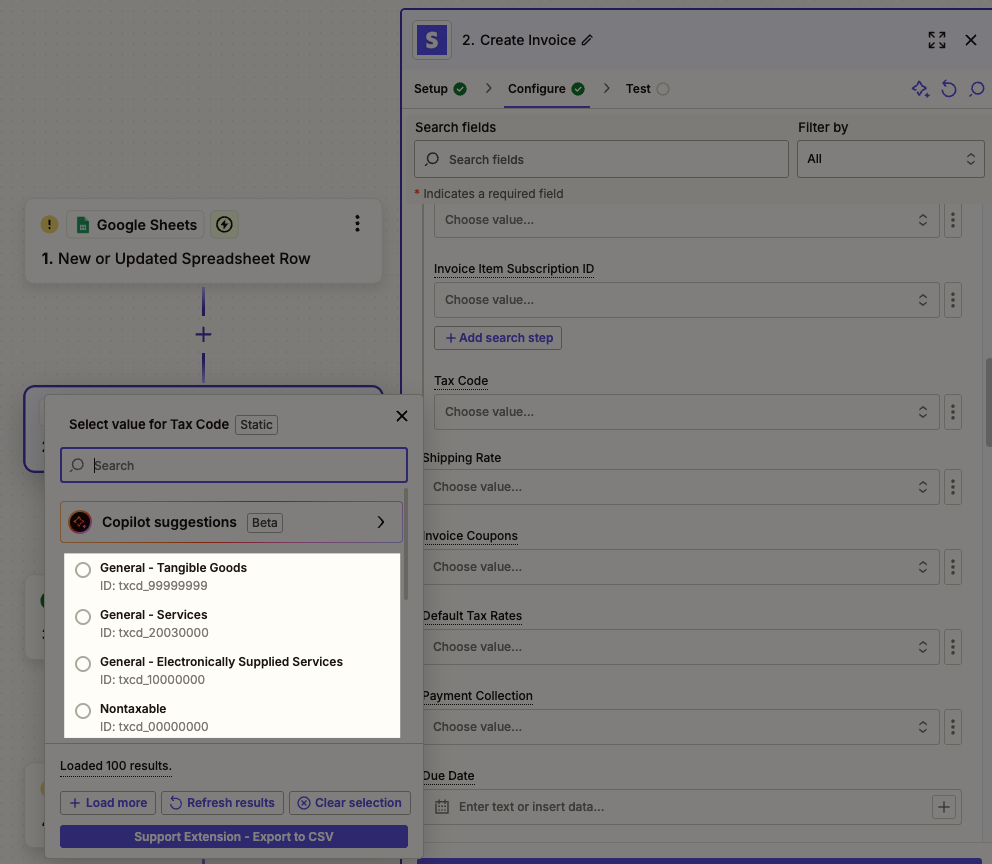Click the Search fields input box

[x=601, y=159]
